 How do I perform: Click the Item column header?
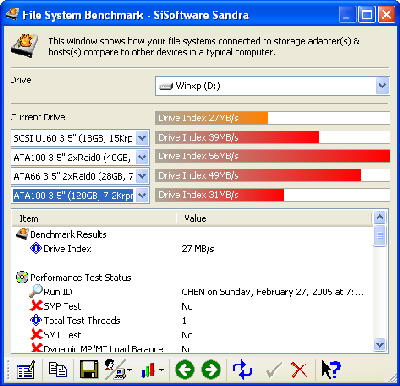pyautogui.click(x=94, y=219)
